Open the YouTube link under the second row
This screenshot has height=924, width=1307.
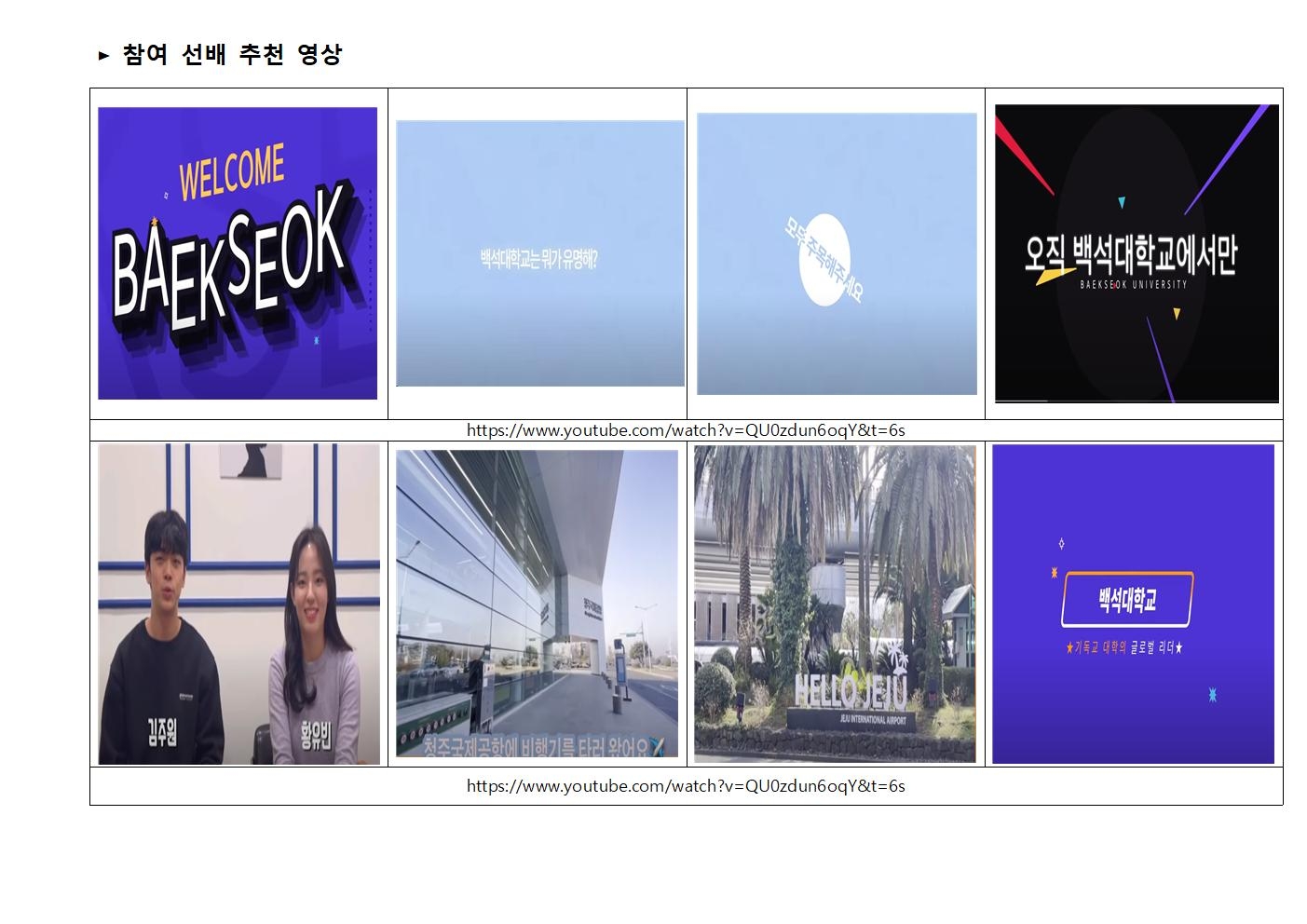click(686, 786)
